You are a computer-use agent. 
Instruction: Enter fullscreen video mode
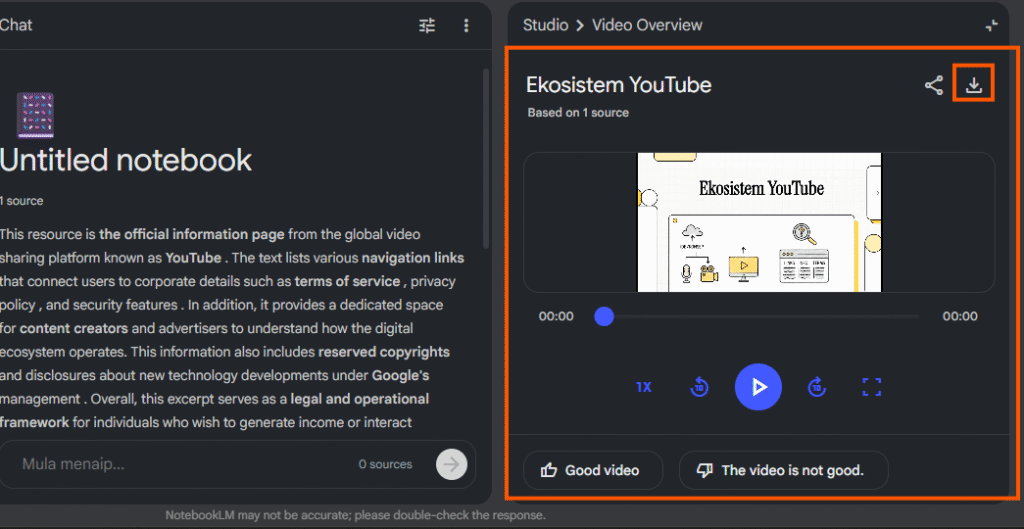click(x=872, y=387)
